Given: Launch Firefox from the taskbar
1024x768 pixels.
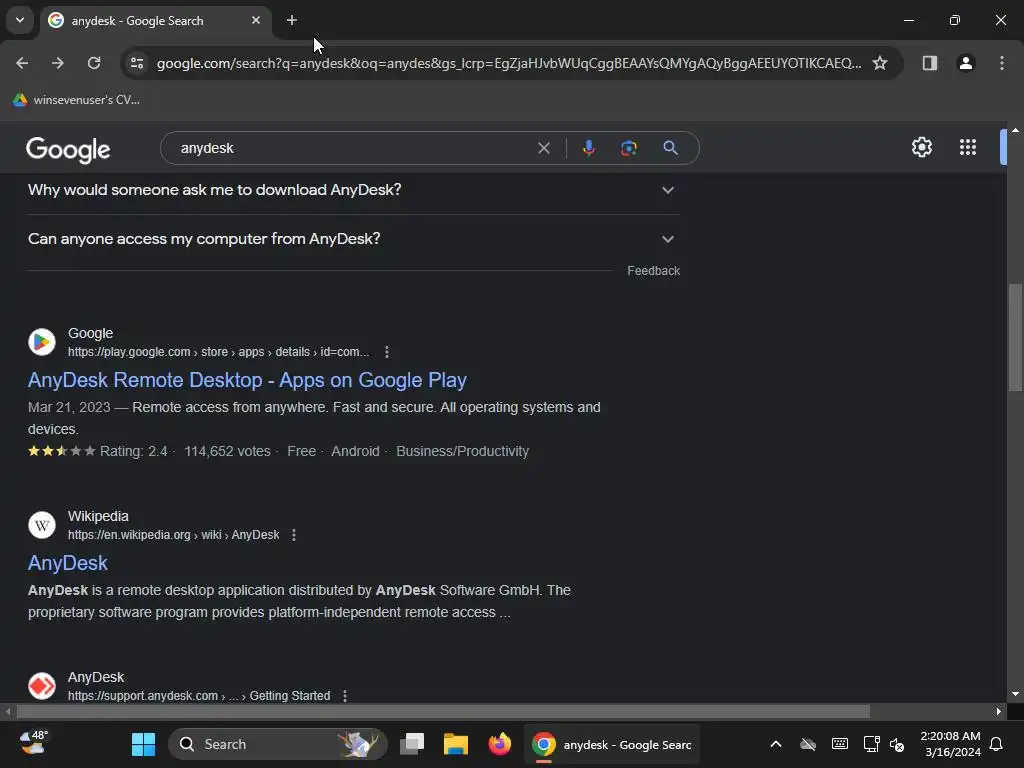Looking at the screenshot, I should point(500,744).
